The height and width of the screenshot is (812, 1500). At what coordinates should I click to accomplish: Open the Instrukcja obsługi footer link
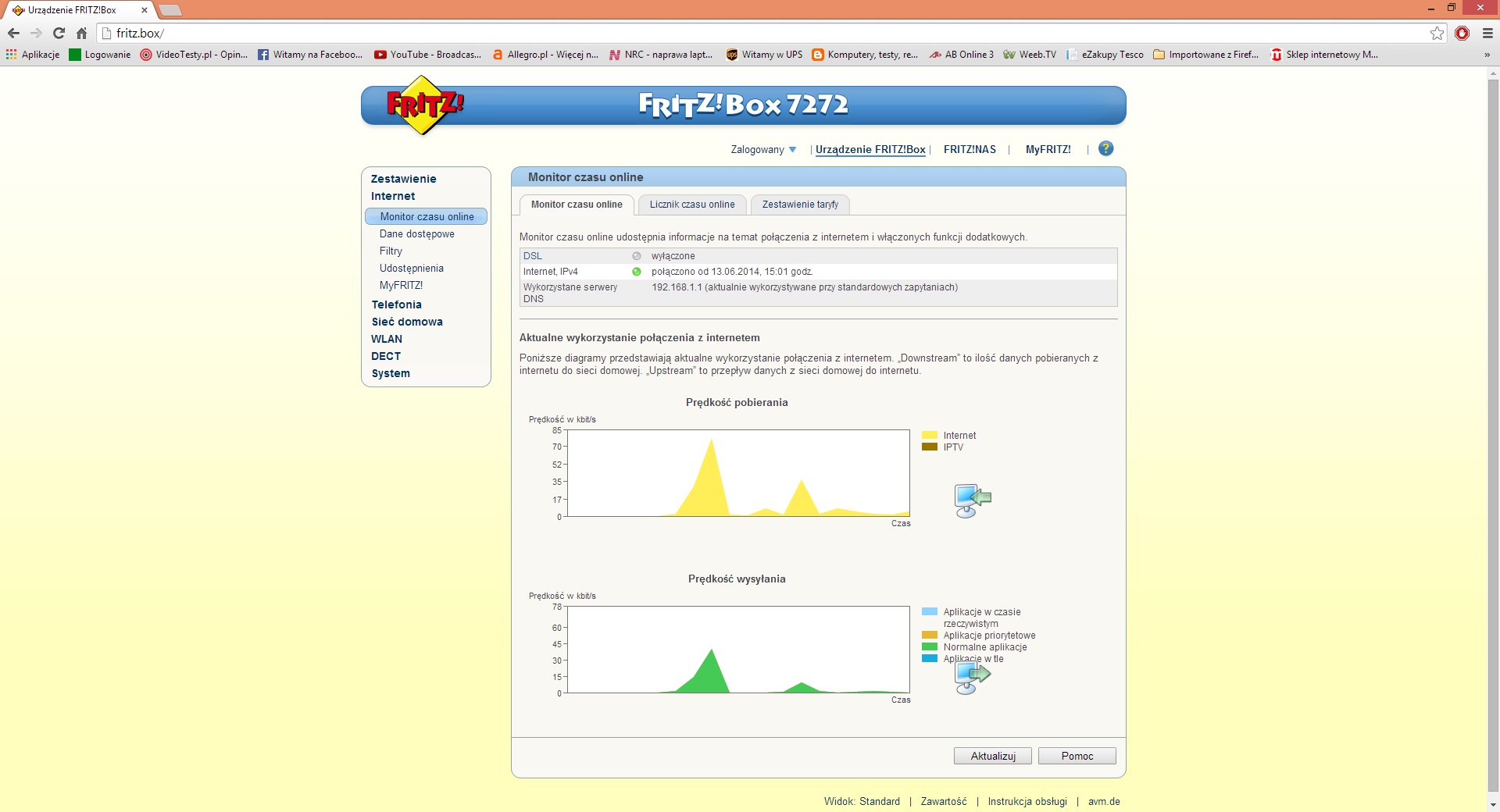click(x=1027, y=801)
